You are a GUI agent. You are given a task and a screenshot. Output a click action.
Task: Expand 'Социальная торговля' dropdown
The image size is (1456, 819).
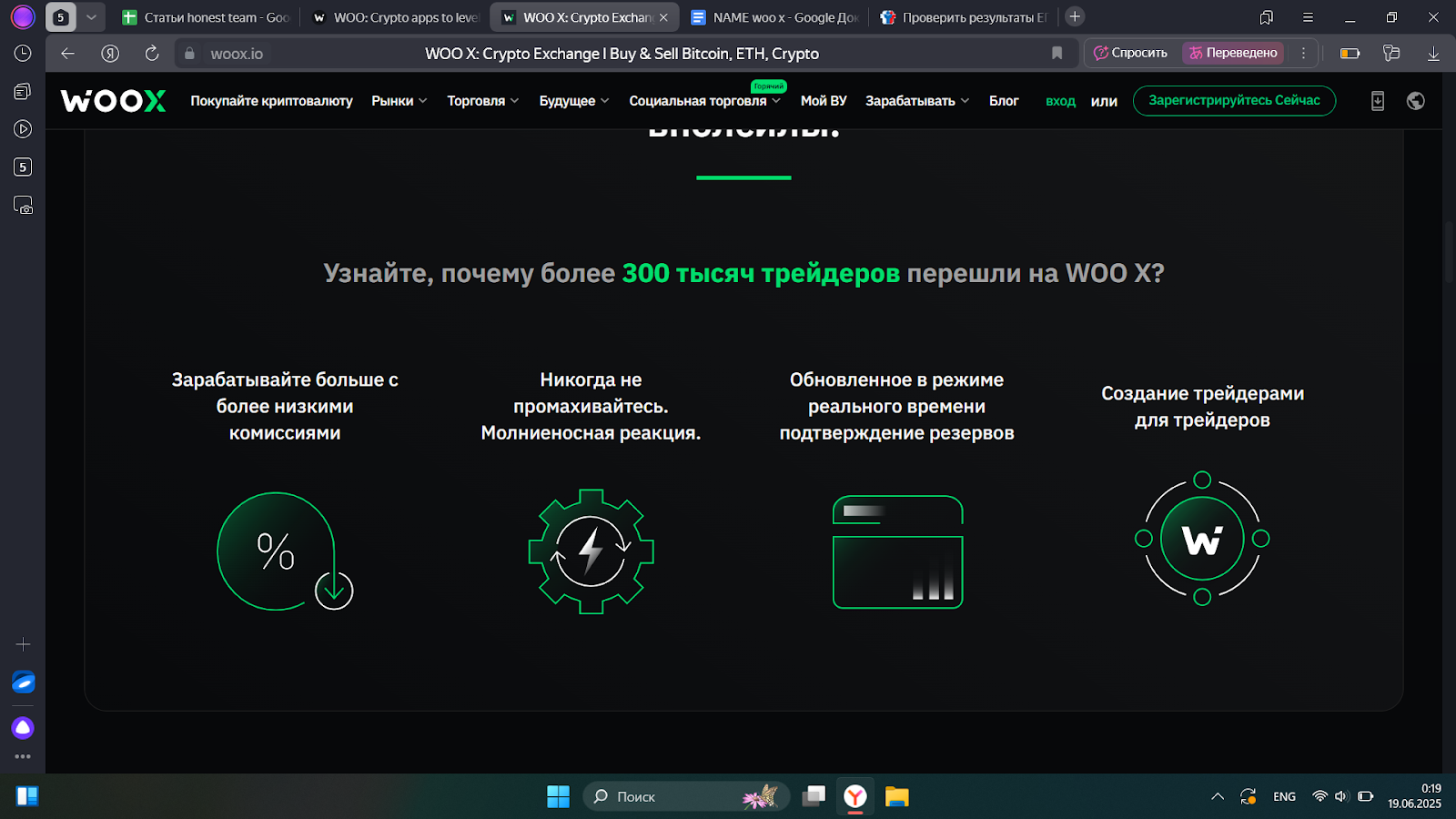705,101
